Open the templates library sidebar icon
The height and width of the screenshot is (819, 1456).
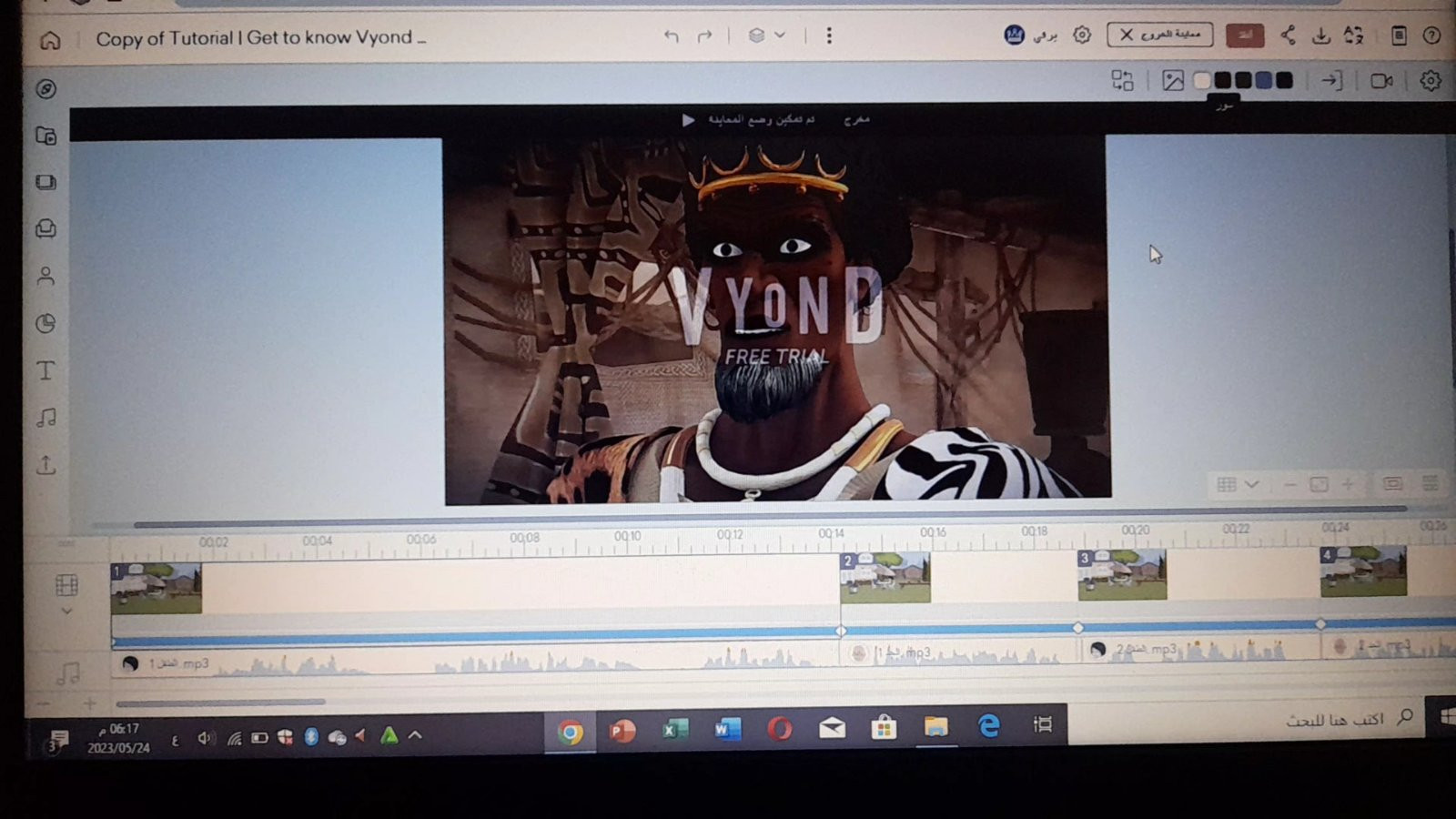tap(46, 136)
